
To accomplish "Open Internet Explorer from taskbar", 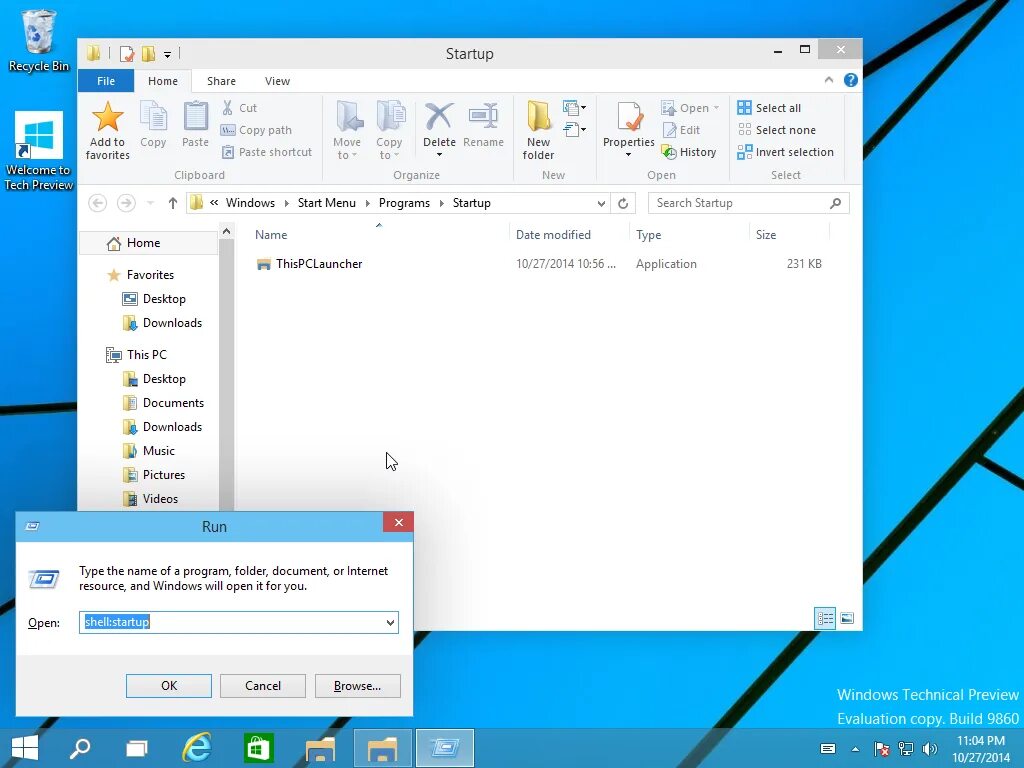I will (x=197, y=748).
